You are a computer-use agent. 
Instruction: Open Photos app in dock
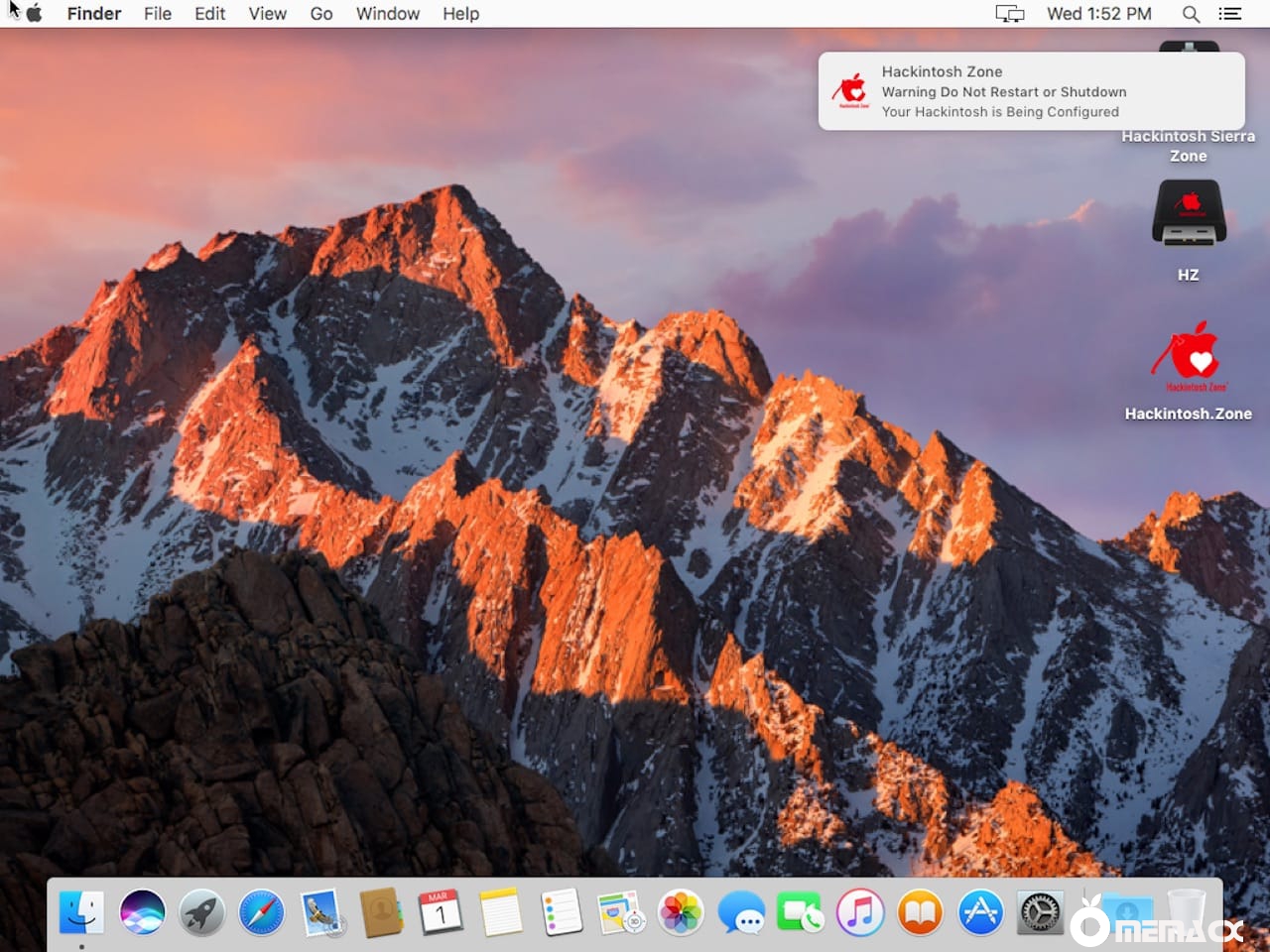tap(682, 912)
